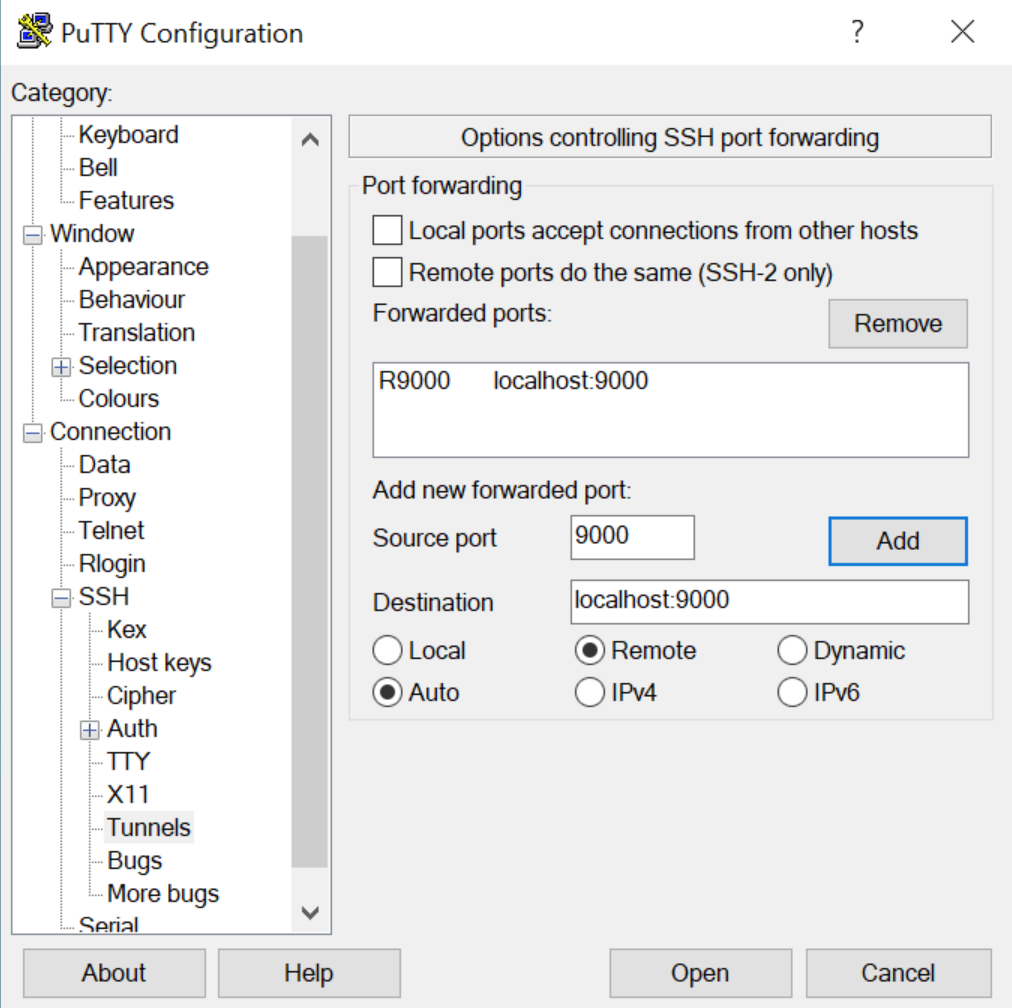This screenshot has height=1008, width=1012.
Task: Click the Add button for the forwarded port
Action: click(896, 540)
